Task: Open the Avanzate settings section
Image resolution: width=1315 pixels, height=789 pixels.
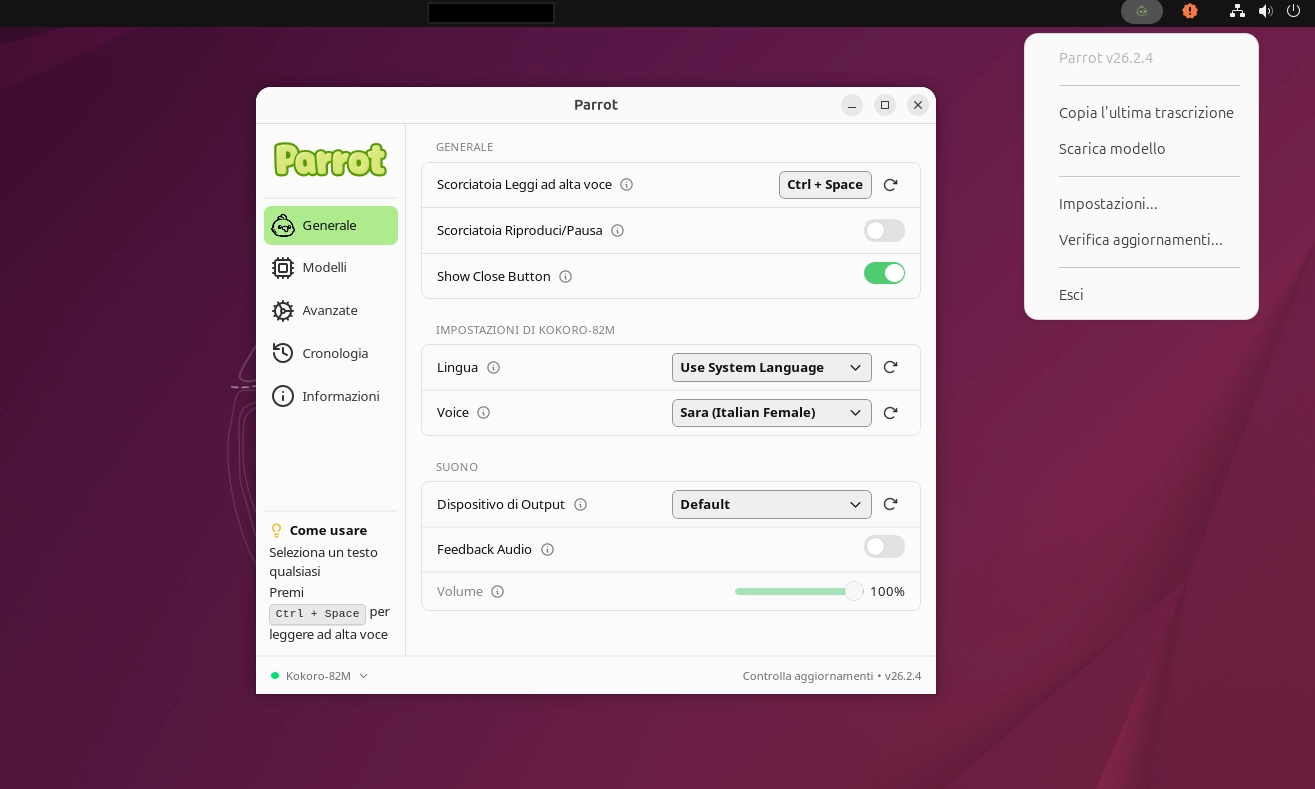Action: click(329, 311)
